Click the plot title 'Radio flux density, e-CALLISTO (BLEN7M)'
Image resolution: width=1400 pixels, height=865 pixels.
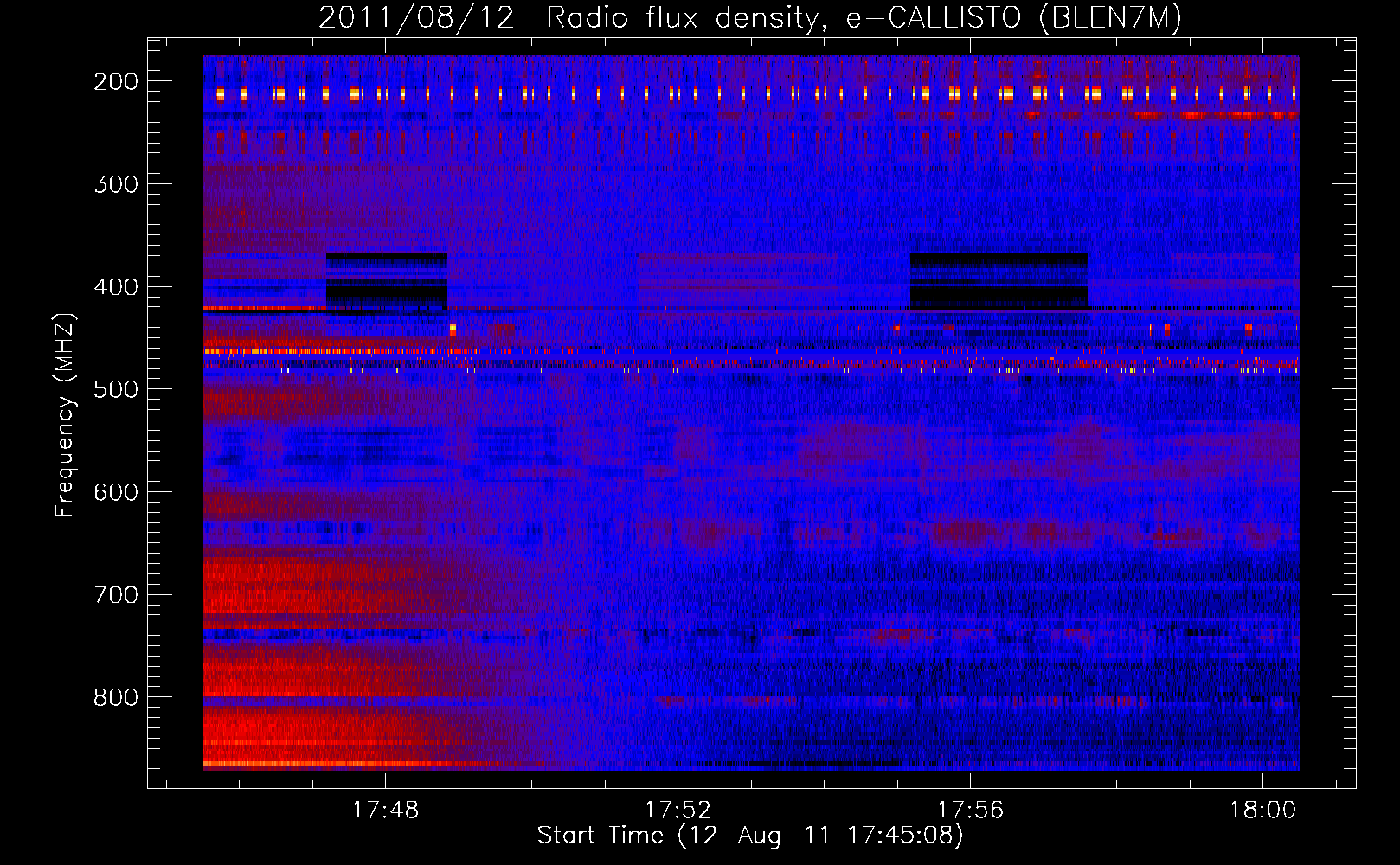(x=864, y=18)
